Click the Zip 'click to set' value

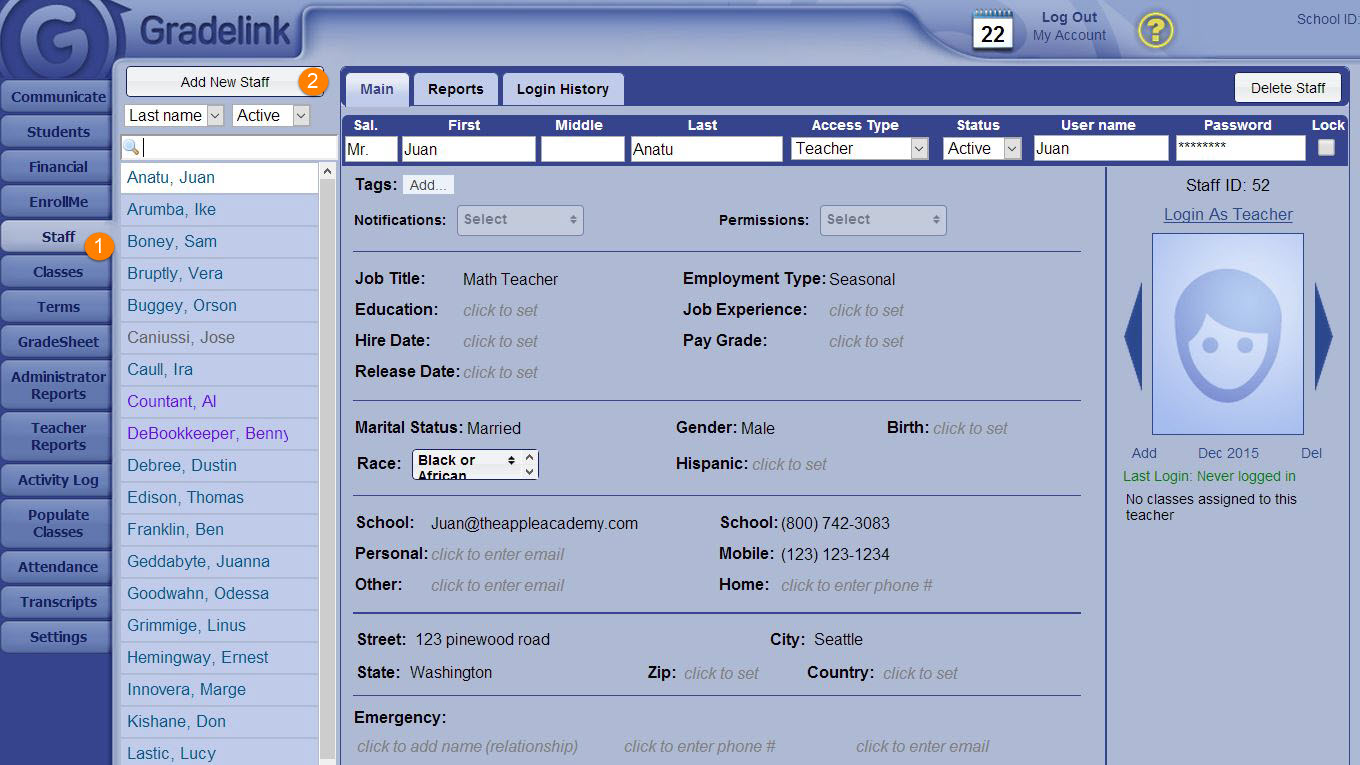point(721,673)
